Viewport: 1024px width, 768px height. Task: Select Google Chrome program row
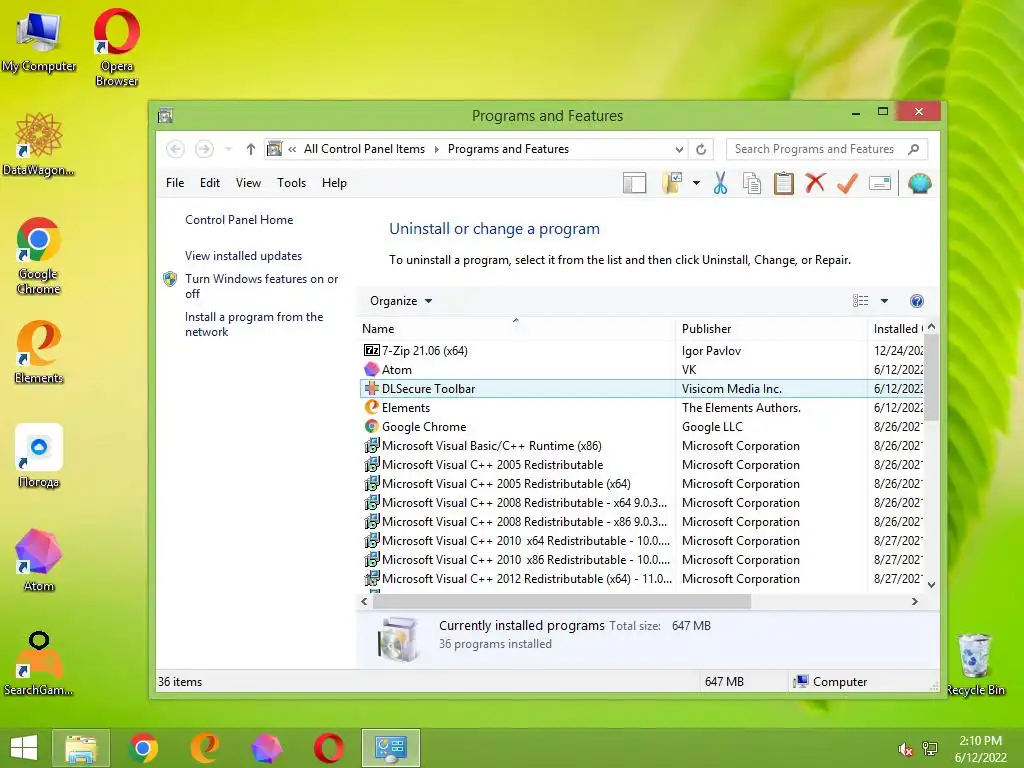[x=642, y=426]
